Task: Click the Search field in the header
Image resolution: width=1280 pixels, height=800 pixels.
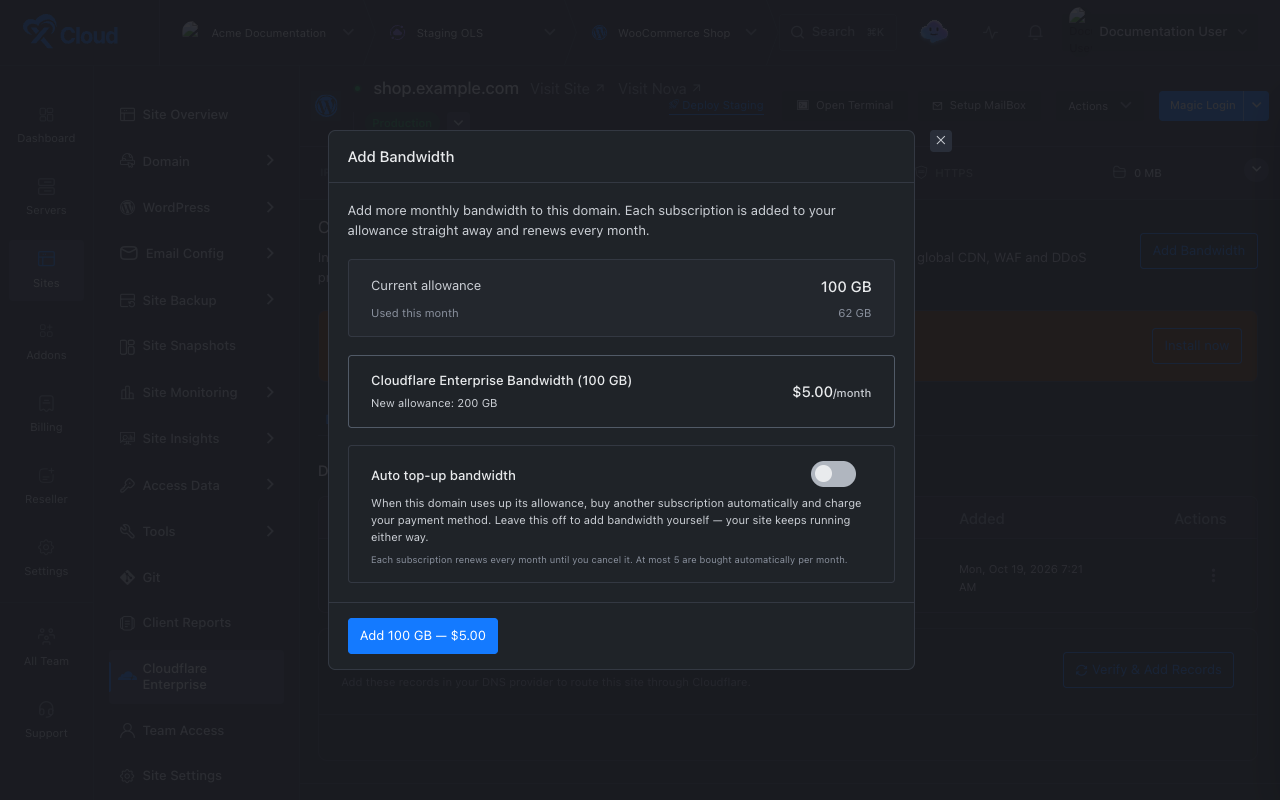Action: (x=837, y=32)
